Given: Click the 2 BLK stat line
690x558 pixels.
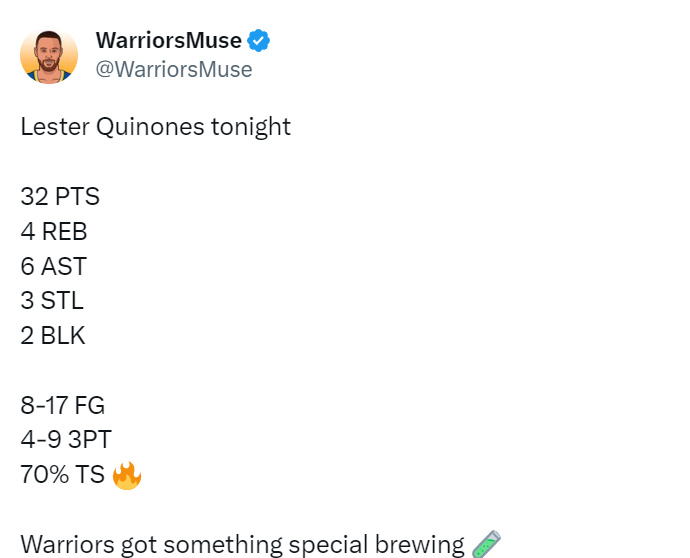Looking at the screenshot, I should tap(53, 336).
